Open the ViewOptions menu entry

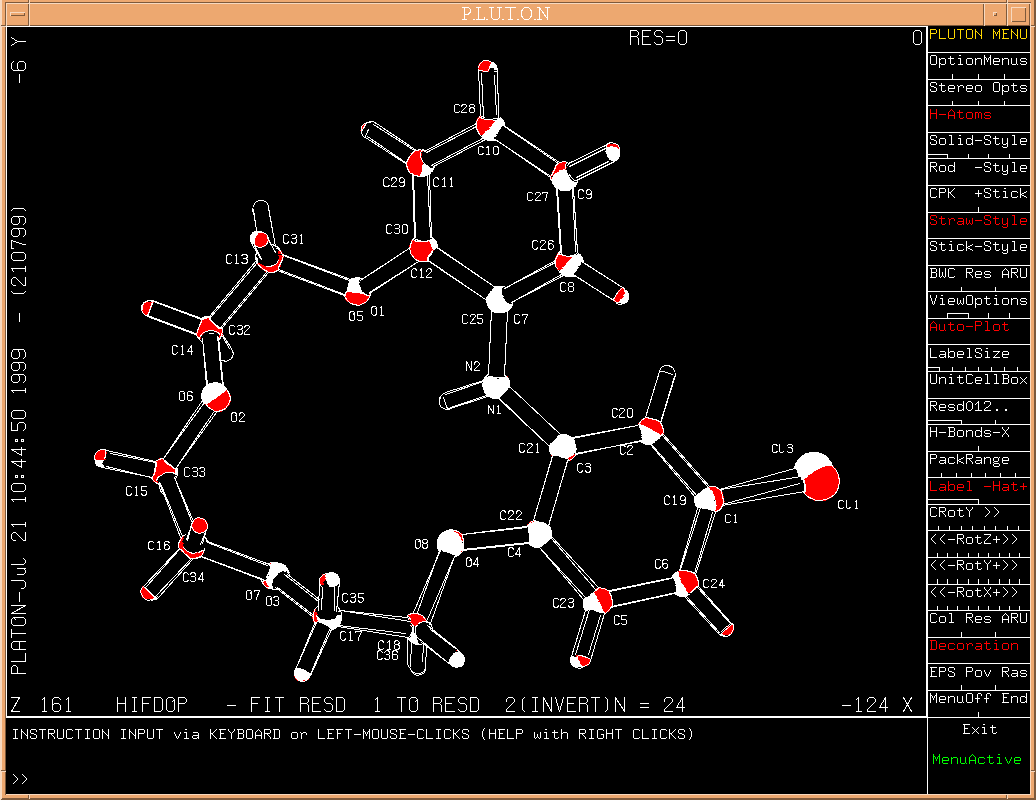pyautogui.click(x=977, y=300)
